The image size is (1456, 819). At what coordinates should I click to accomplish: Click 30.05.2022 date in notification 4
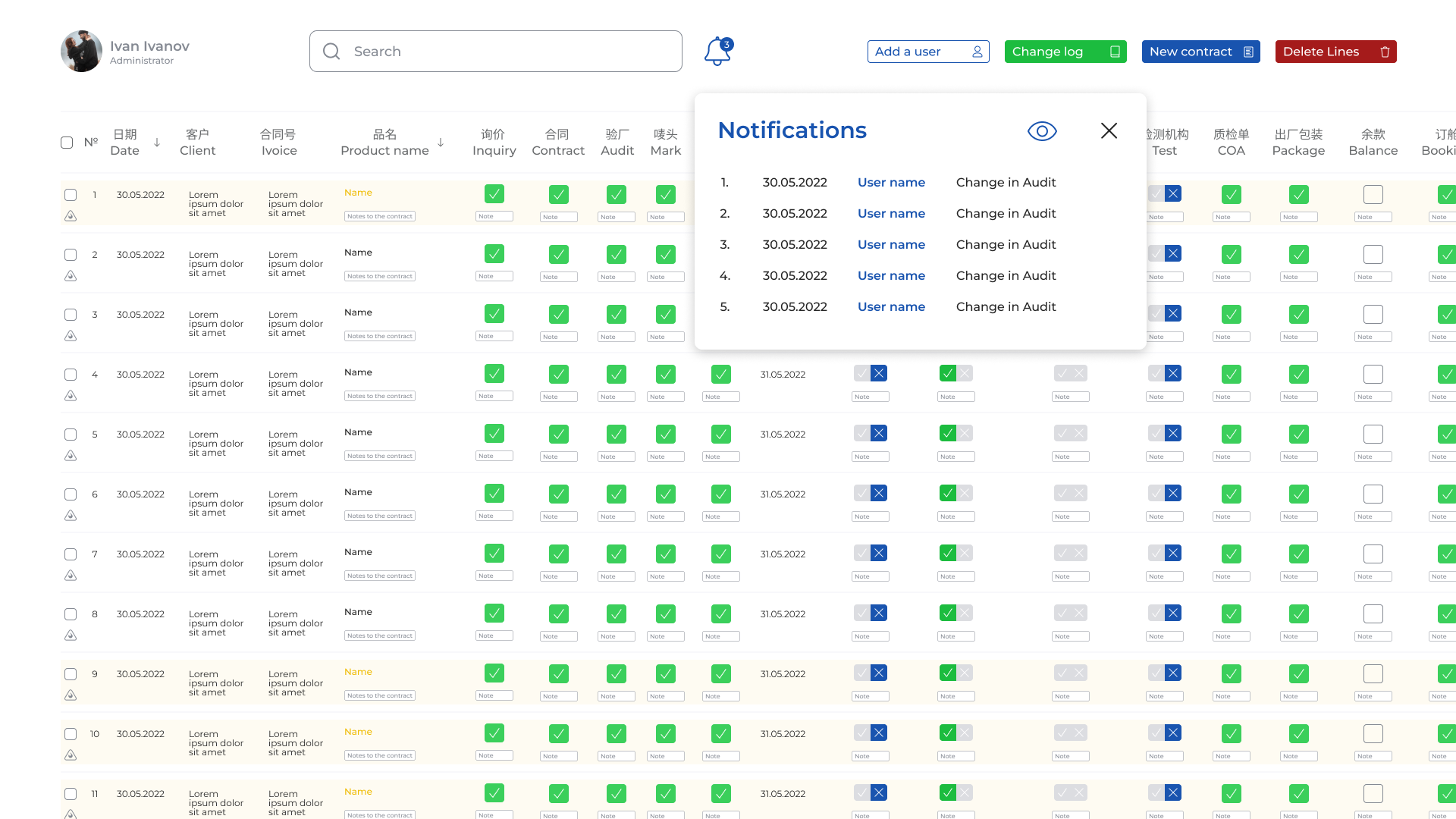795,276
